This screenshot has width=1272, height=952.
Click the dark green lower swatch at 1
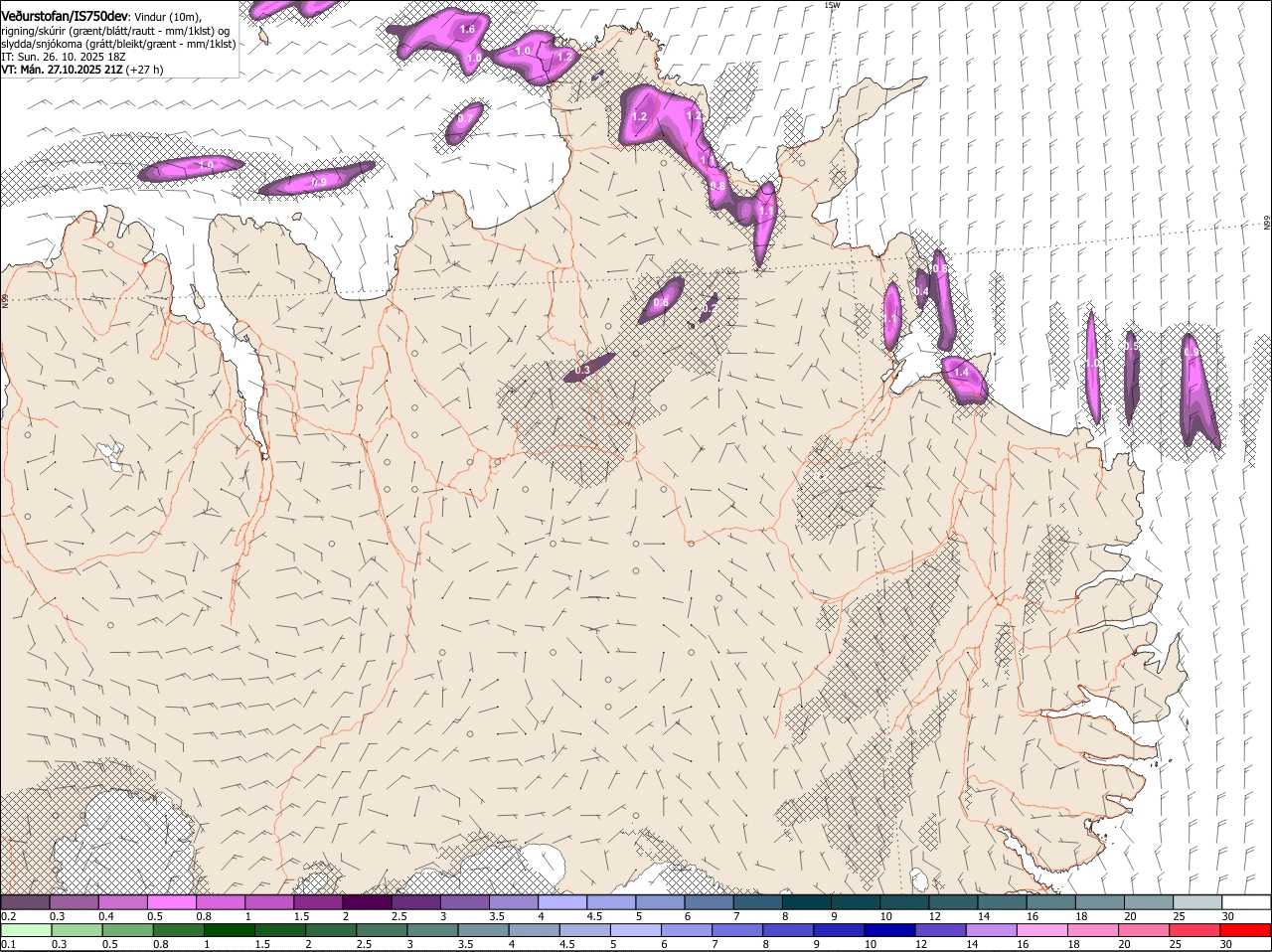click(x=230, y=931)
